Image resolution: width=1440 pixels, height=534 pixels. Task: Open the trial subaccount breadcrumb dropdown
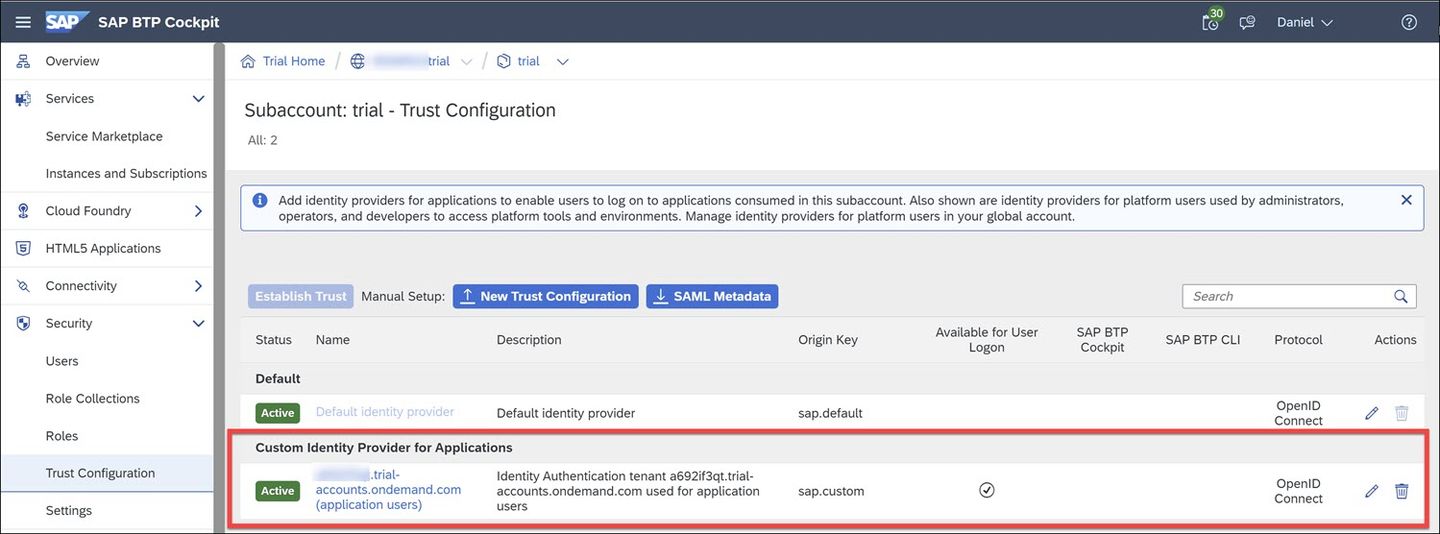click(x=562, y=62)
